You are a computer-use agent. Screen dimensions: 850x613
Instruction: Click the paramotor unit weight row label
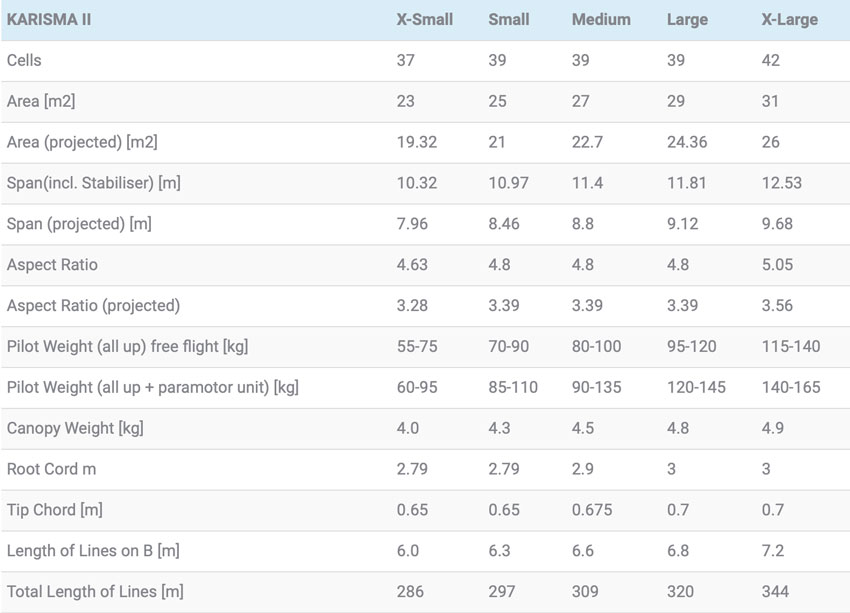coord(153,388)
